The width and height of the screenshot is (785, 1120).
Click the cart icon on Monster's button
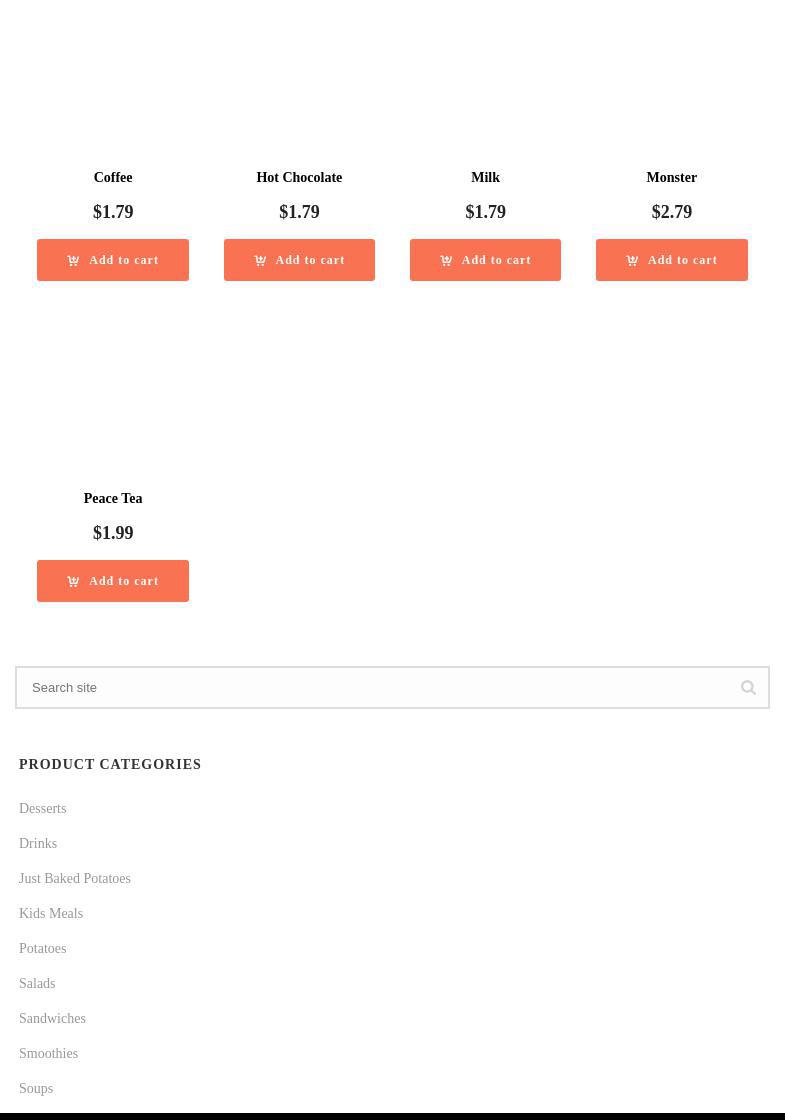pyautogui.click(x=632, y=260)
